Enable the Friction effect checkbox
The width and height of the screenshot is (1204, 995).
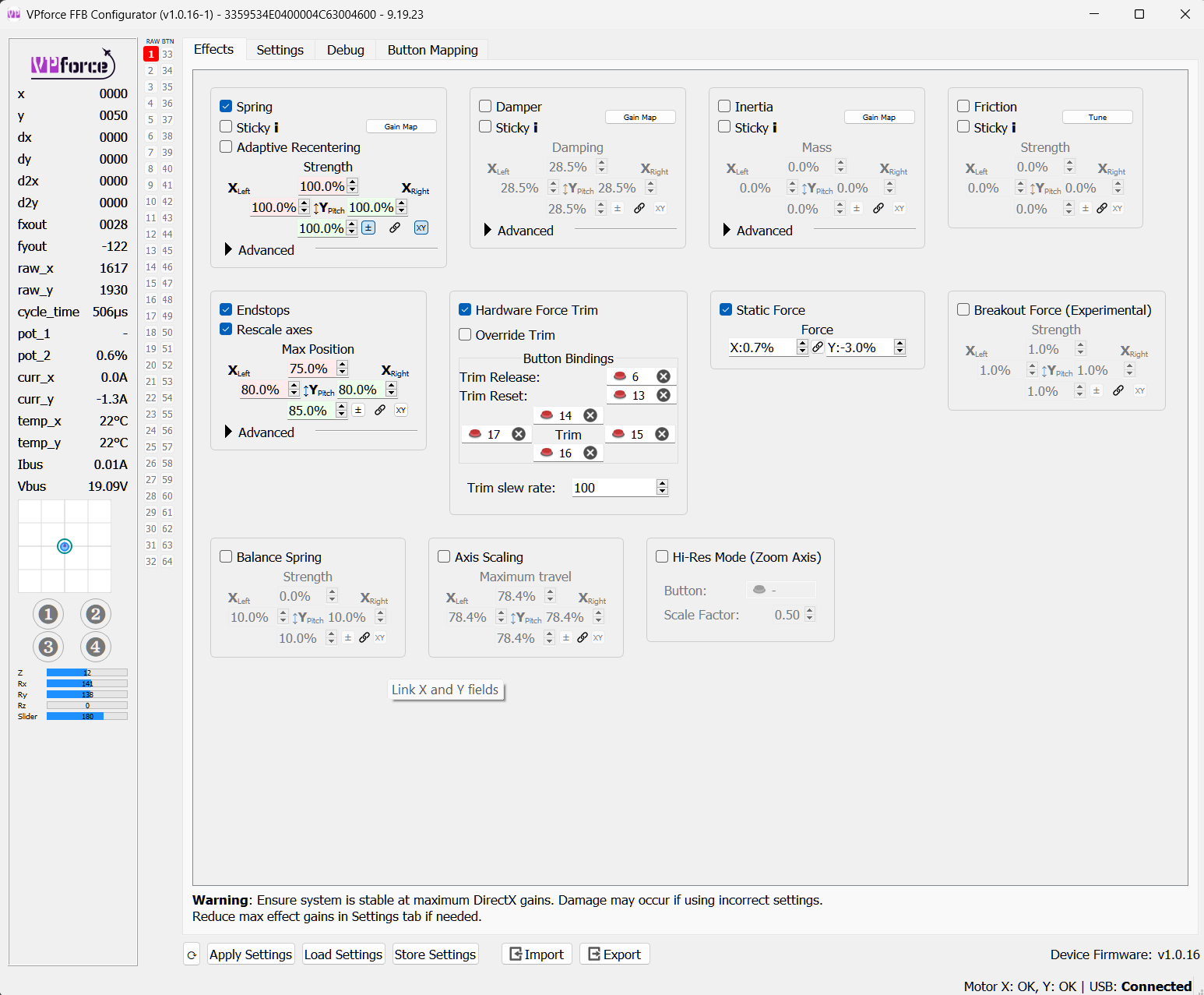click(x=963, y=106)
